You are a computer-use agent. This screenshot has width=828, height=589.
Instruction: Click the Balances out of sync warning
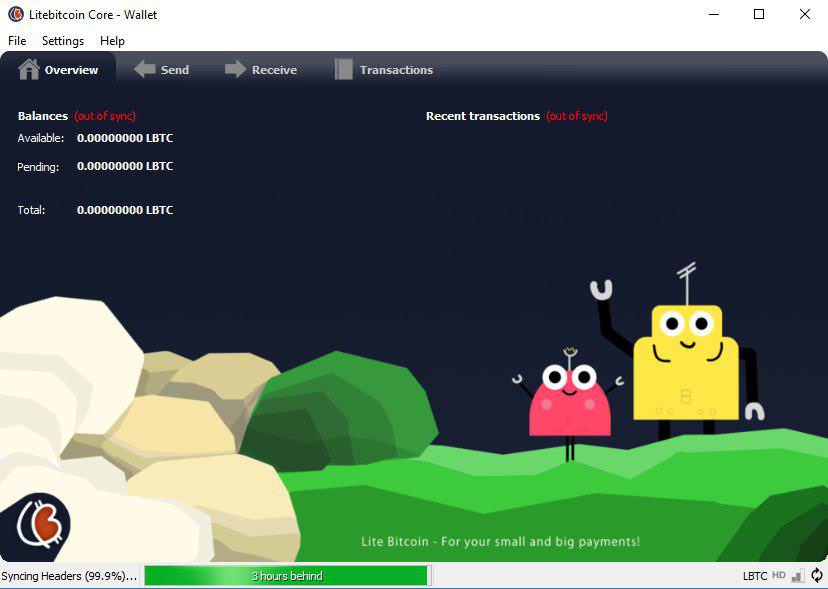[105, 116]
